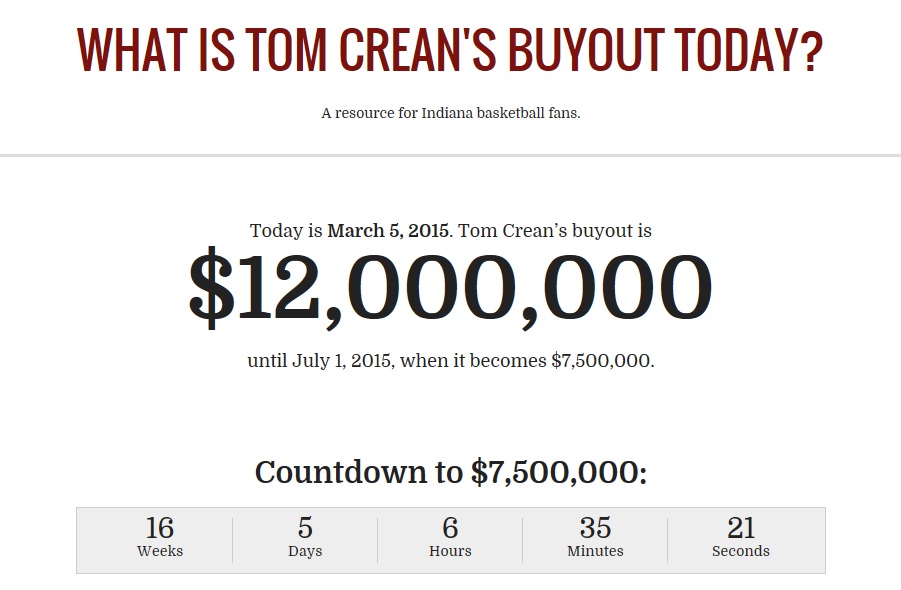Click the large $12,000,000 buyout amount
Viewport: 901px width, 590px height.
pyautogui.click(x=450, y=288)
